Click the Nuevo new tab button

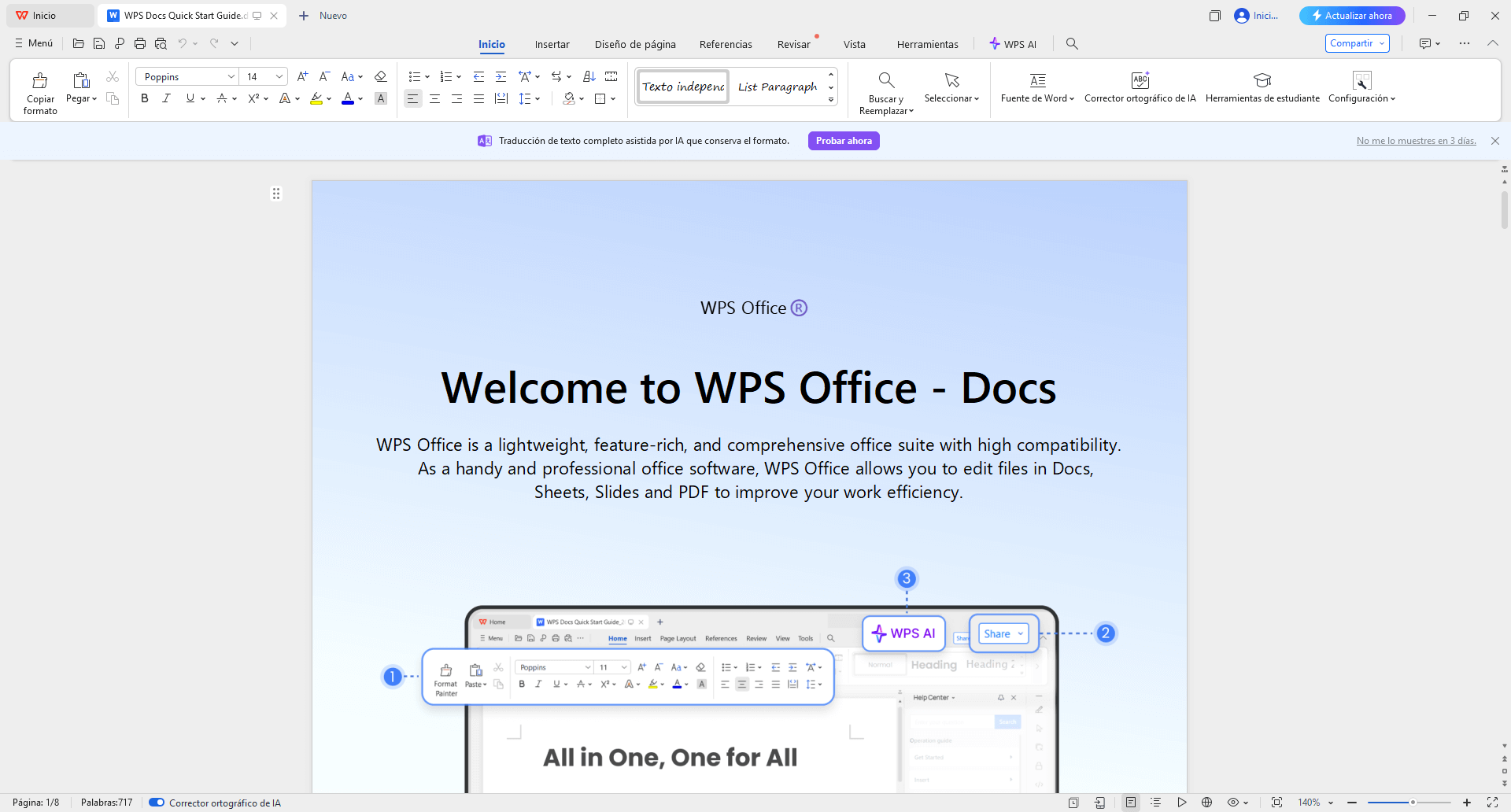(x=323, y=16)
